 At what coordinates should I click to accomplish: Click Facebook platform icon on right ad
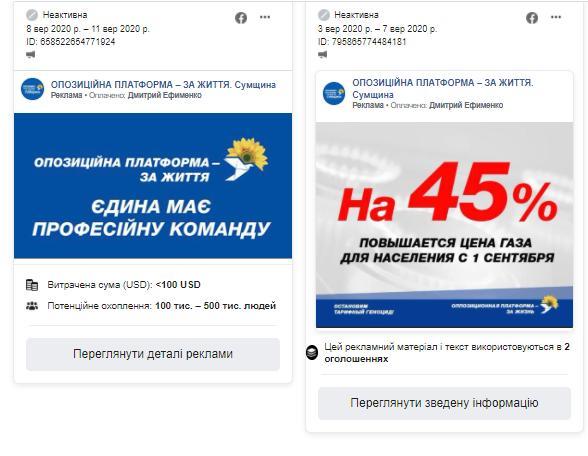[x=532, y=18]
